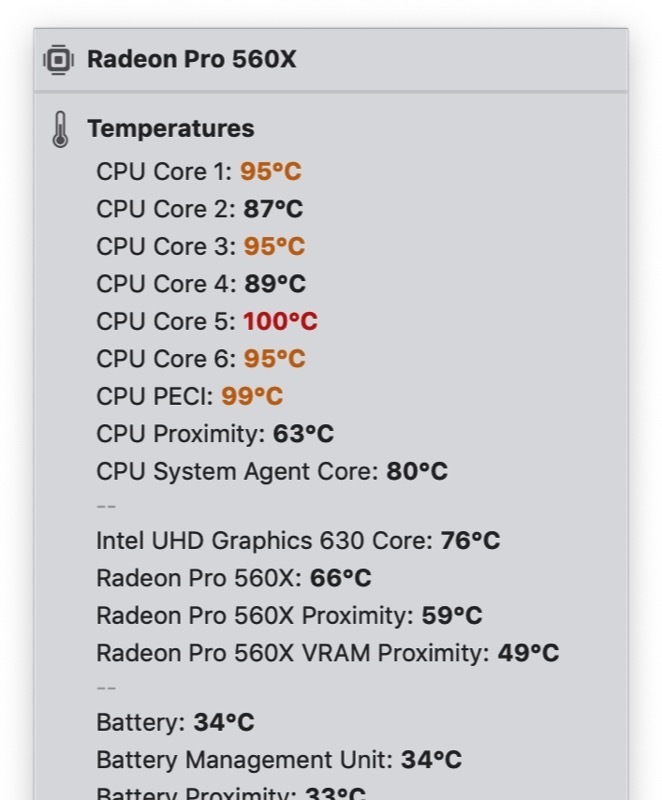Click the CPU Core 2 reading of 87°C
The image size is (662, 800).
click(273, 209)
